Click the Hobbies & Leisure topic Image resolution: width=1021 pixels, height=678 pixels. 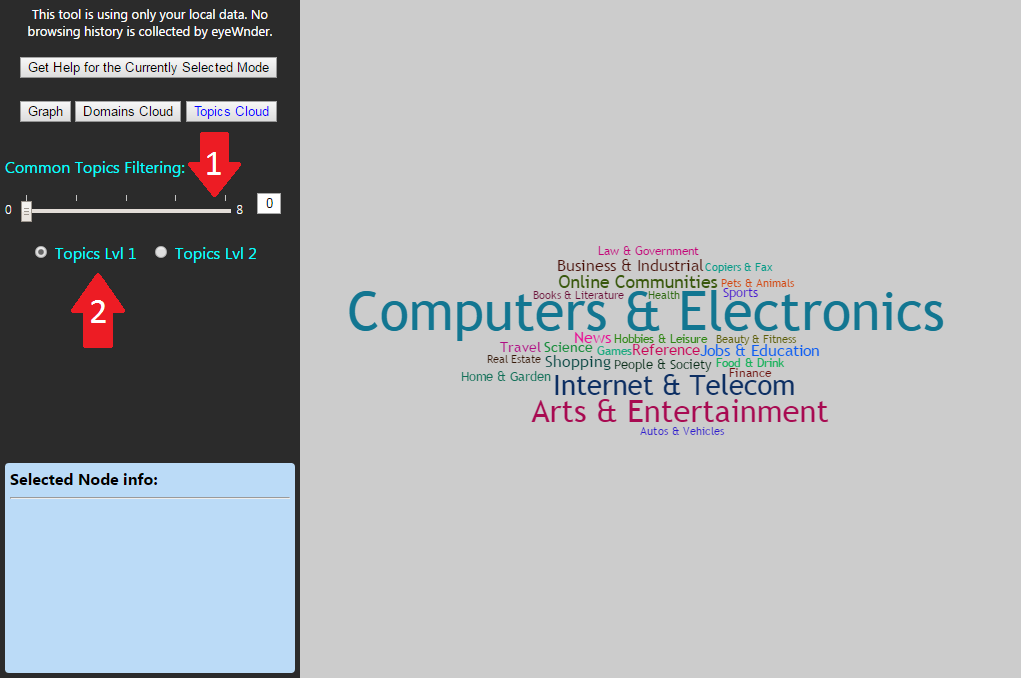(x=660, y=339)
